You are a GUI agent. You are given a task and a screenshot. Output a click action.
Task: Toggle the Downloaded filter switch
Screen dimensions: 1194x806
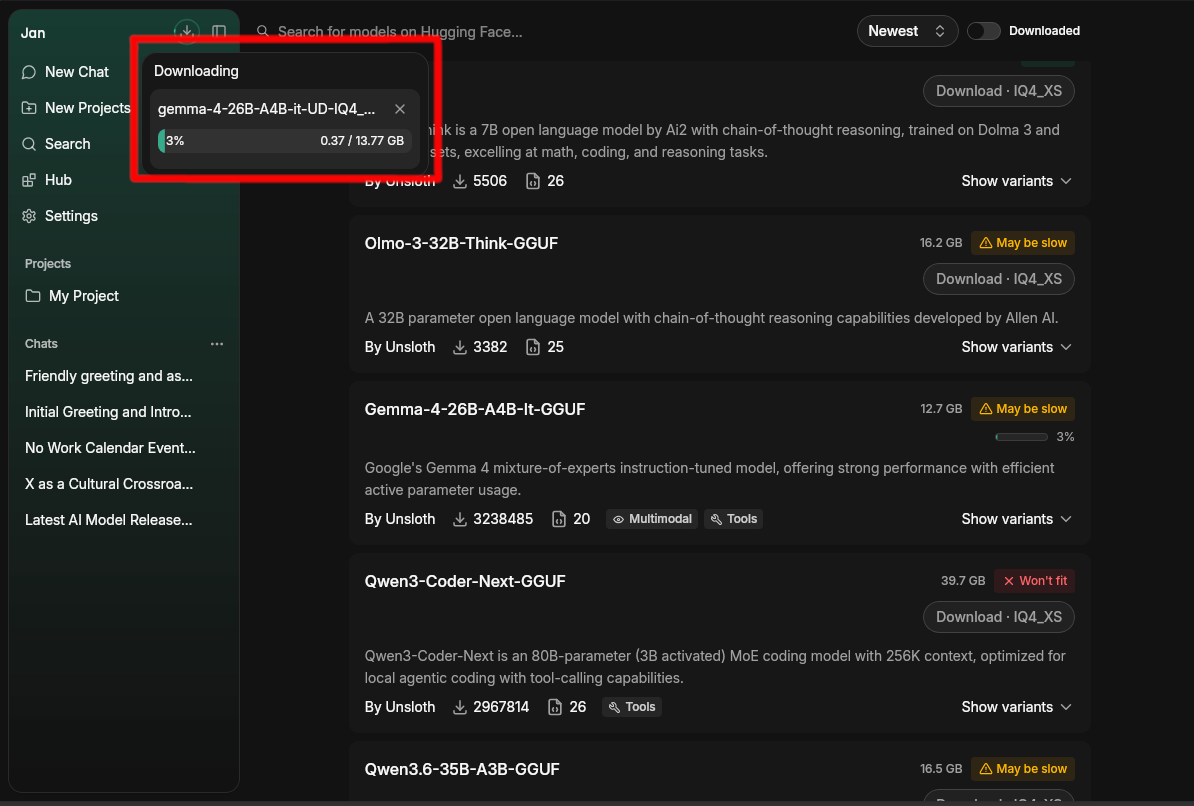983,31
